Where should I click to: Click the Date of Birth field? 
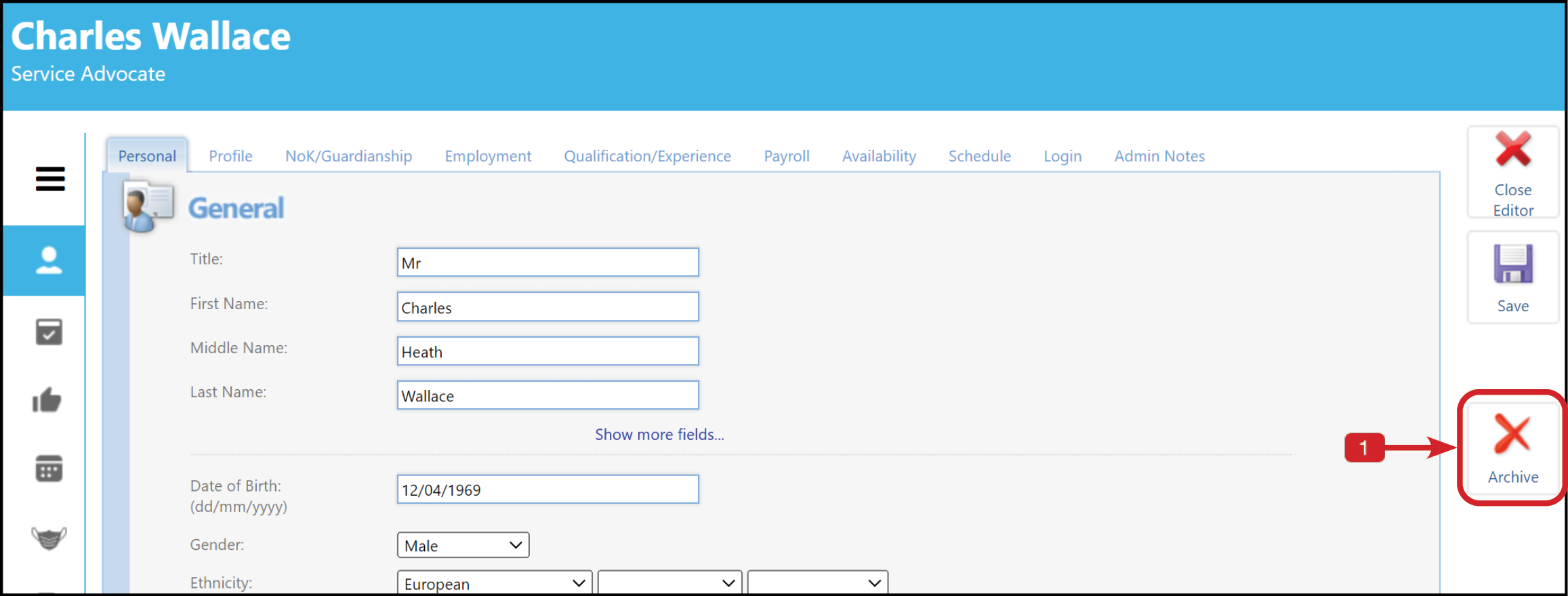[x=548, y=489]
